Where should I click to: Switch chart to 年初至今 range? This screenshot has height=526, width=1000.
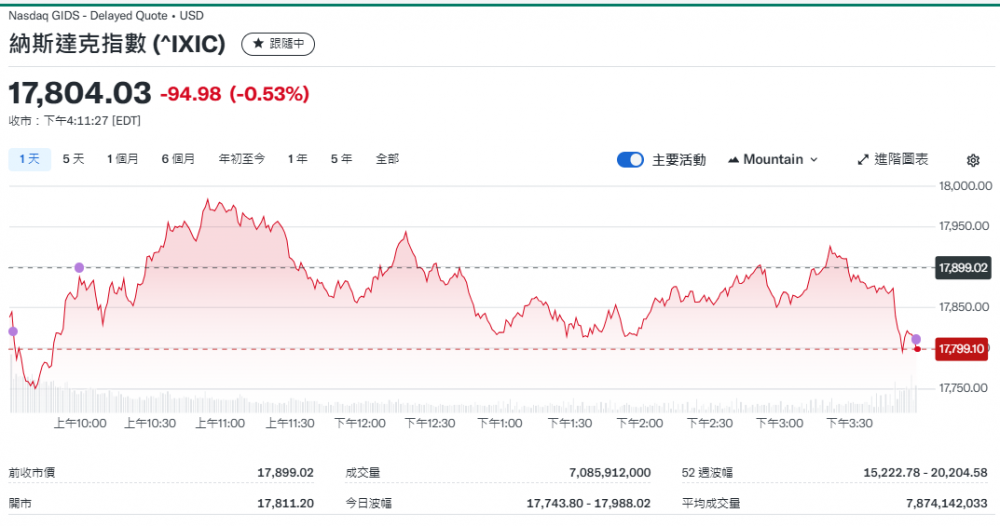pyautogui.click(x=241, y=159)
